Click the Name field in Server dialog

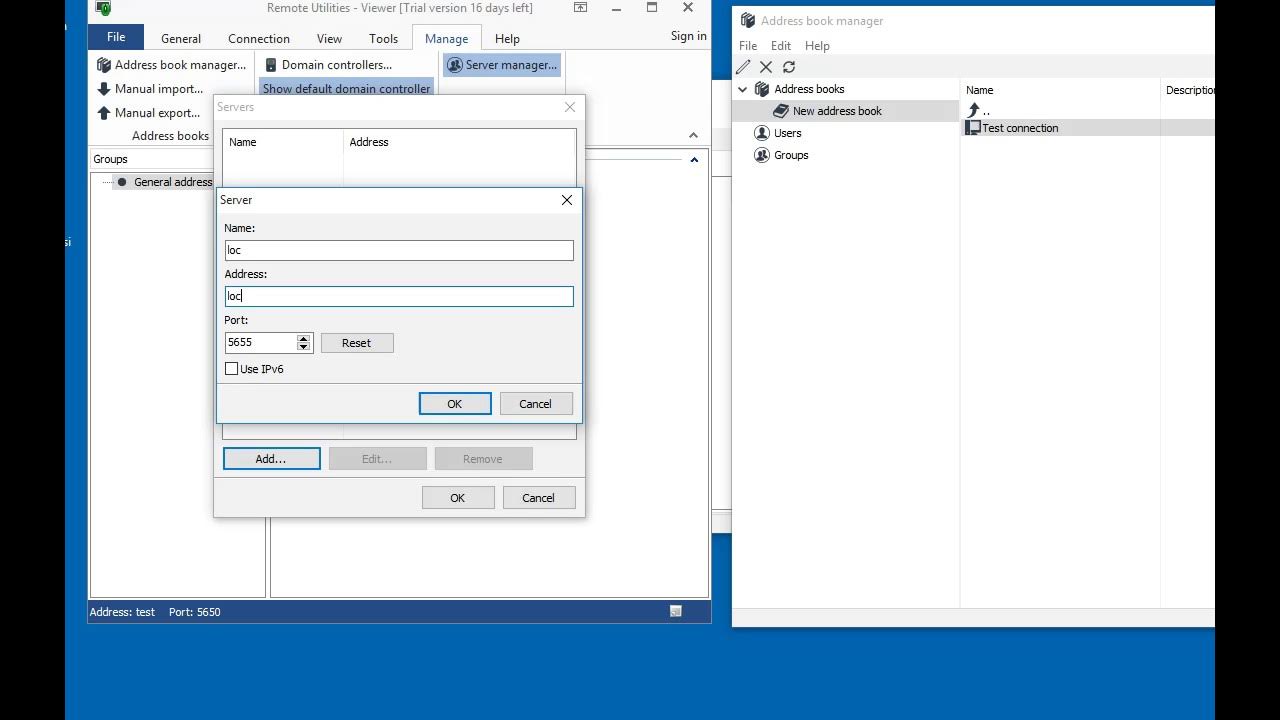399,250
